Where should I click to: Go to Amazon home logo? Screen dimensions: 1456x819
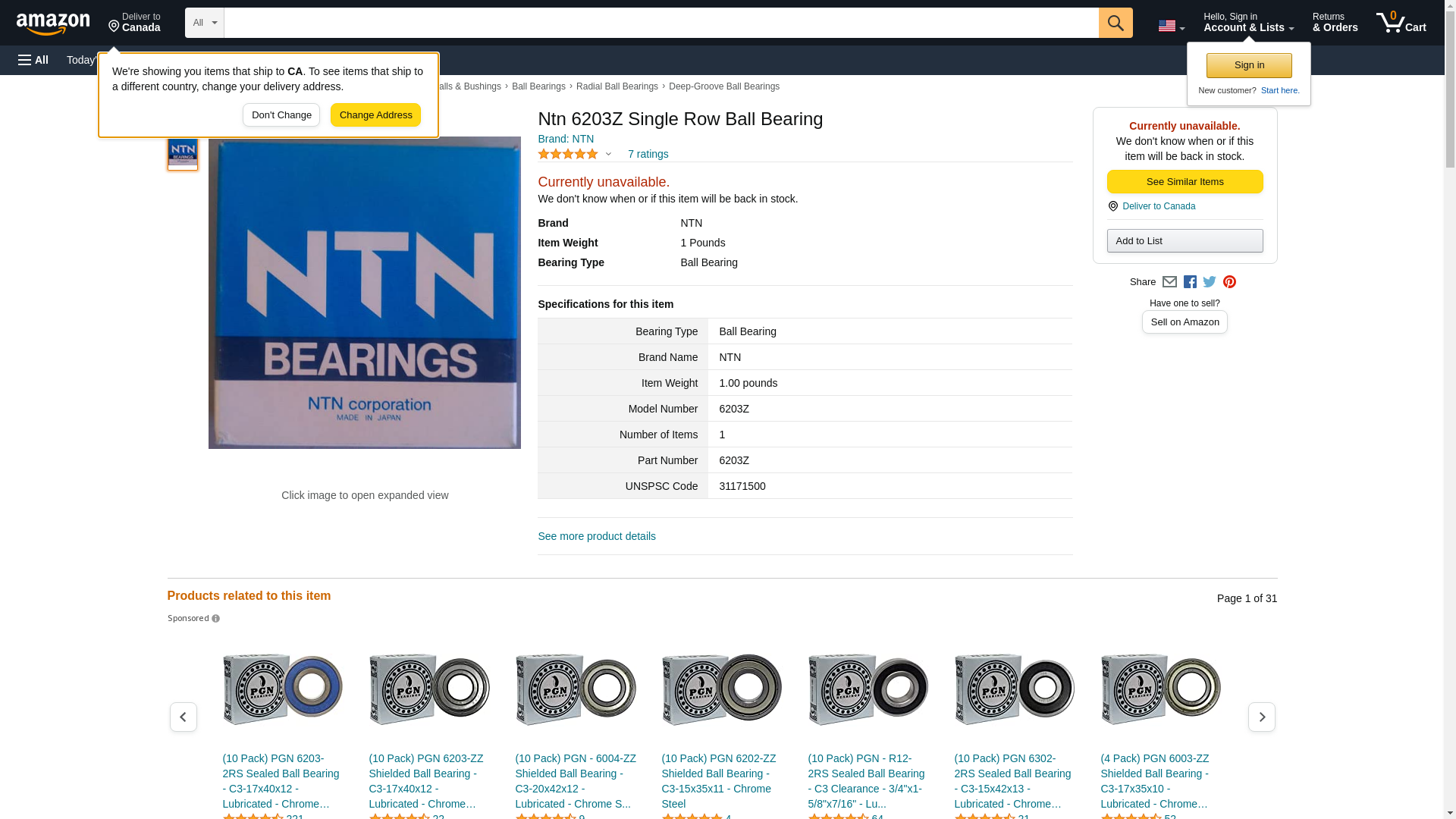click(x=53, y=24)
